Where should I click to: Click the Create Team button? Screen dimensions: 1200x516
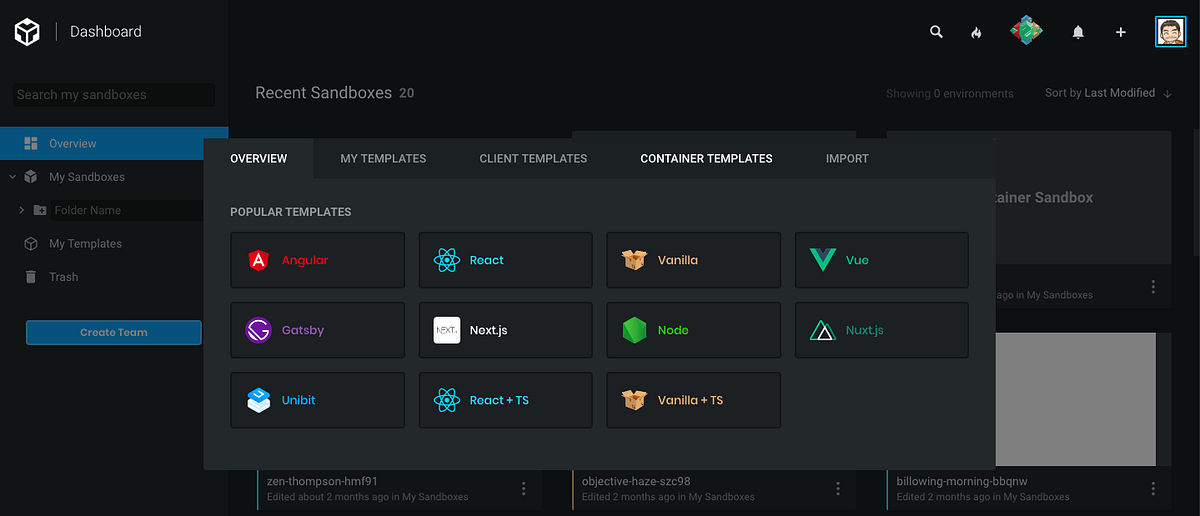[114, 332]
